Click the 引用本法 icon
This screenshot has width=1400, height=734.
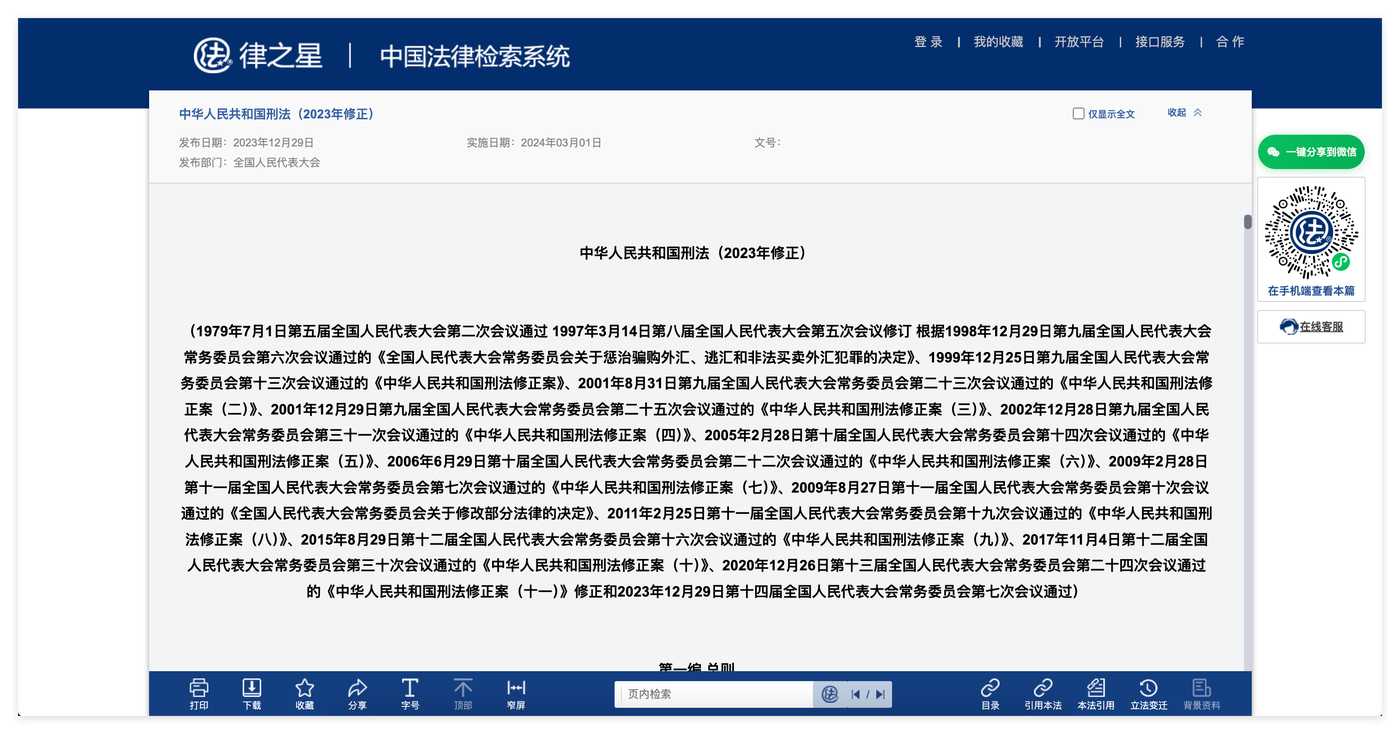pyautogui.click(x=1043, y=688)
